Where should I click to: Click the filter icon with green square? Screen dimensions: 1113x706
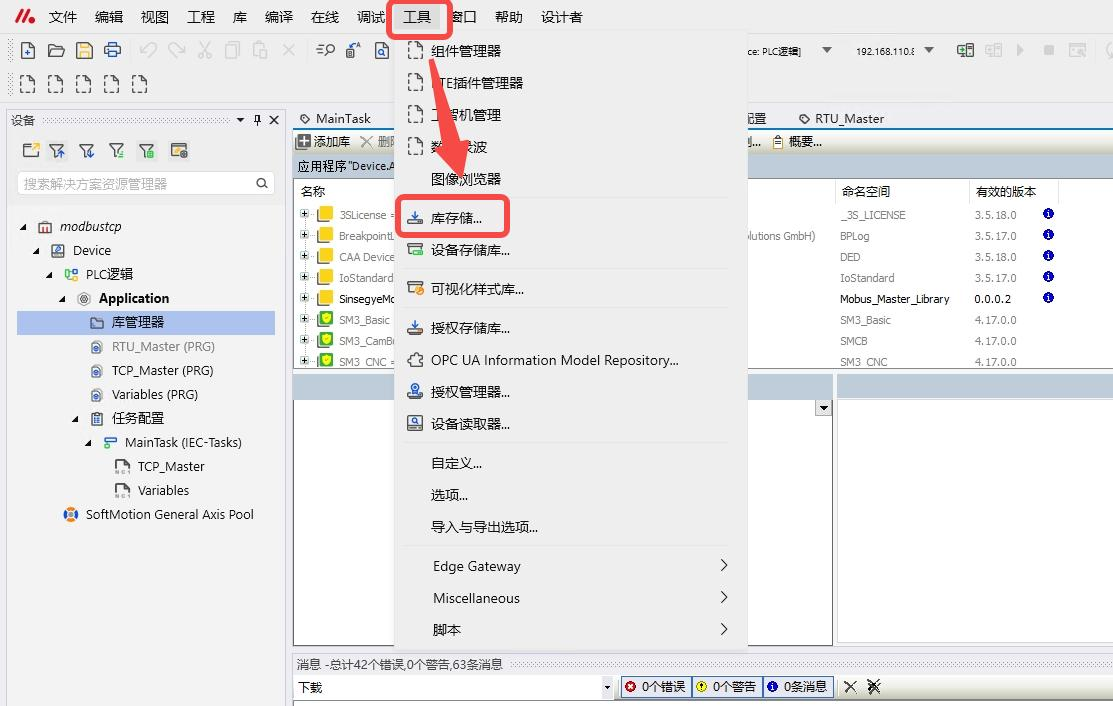pos(146,150)
